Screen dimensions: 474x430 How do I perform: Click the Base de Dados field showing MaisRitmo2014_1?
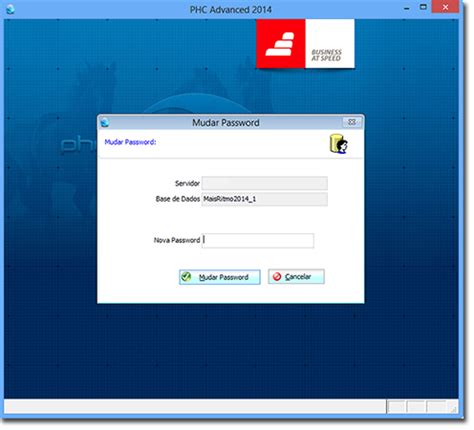265,199
